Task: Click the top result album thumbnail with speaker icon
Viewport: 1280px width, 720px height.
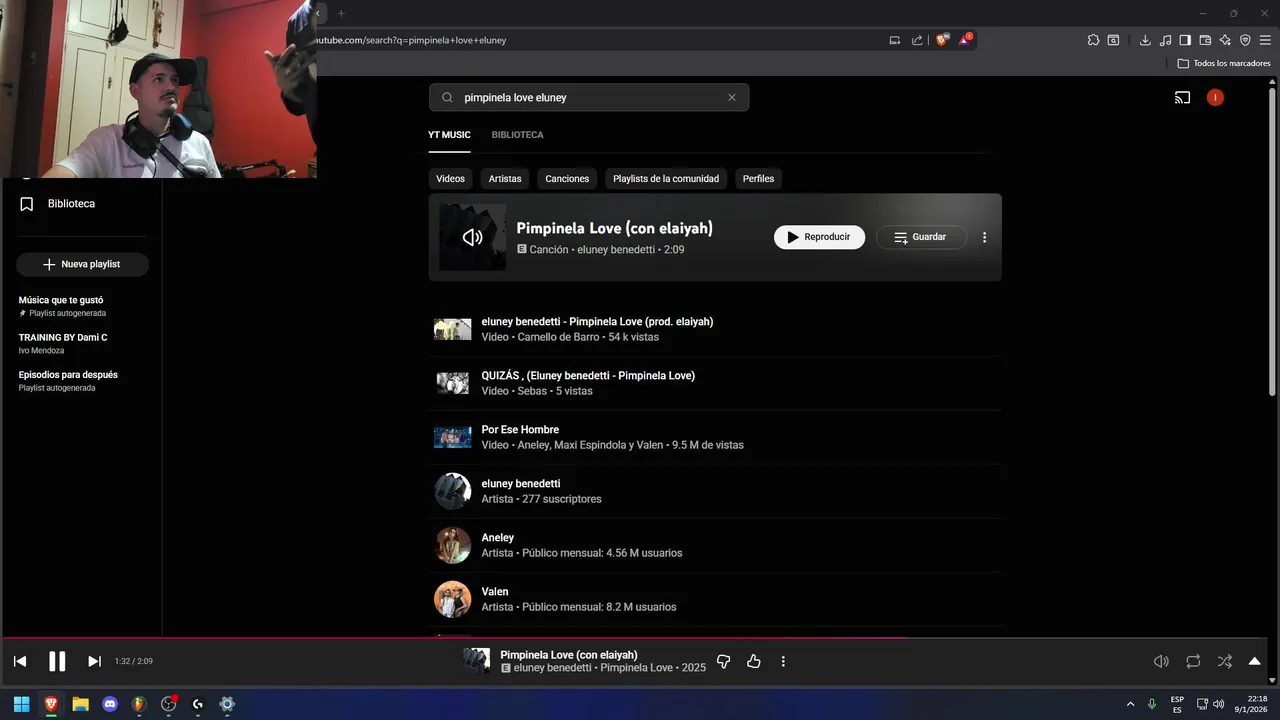Action: (x=472, y=237)
